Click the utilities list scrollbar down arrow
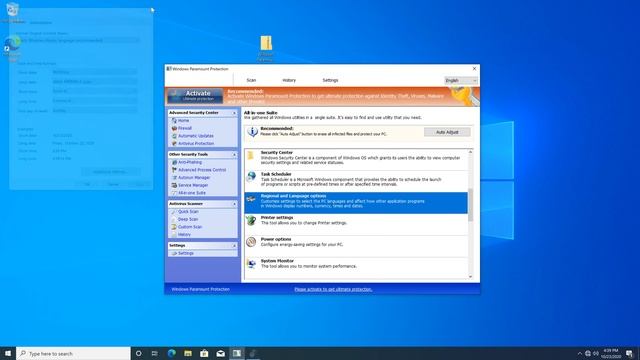Screen dimensions: 640x360 pos(470,277)
